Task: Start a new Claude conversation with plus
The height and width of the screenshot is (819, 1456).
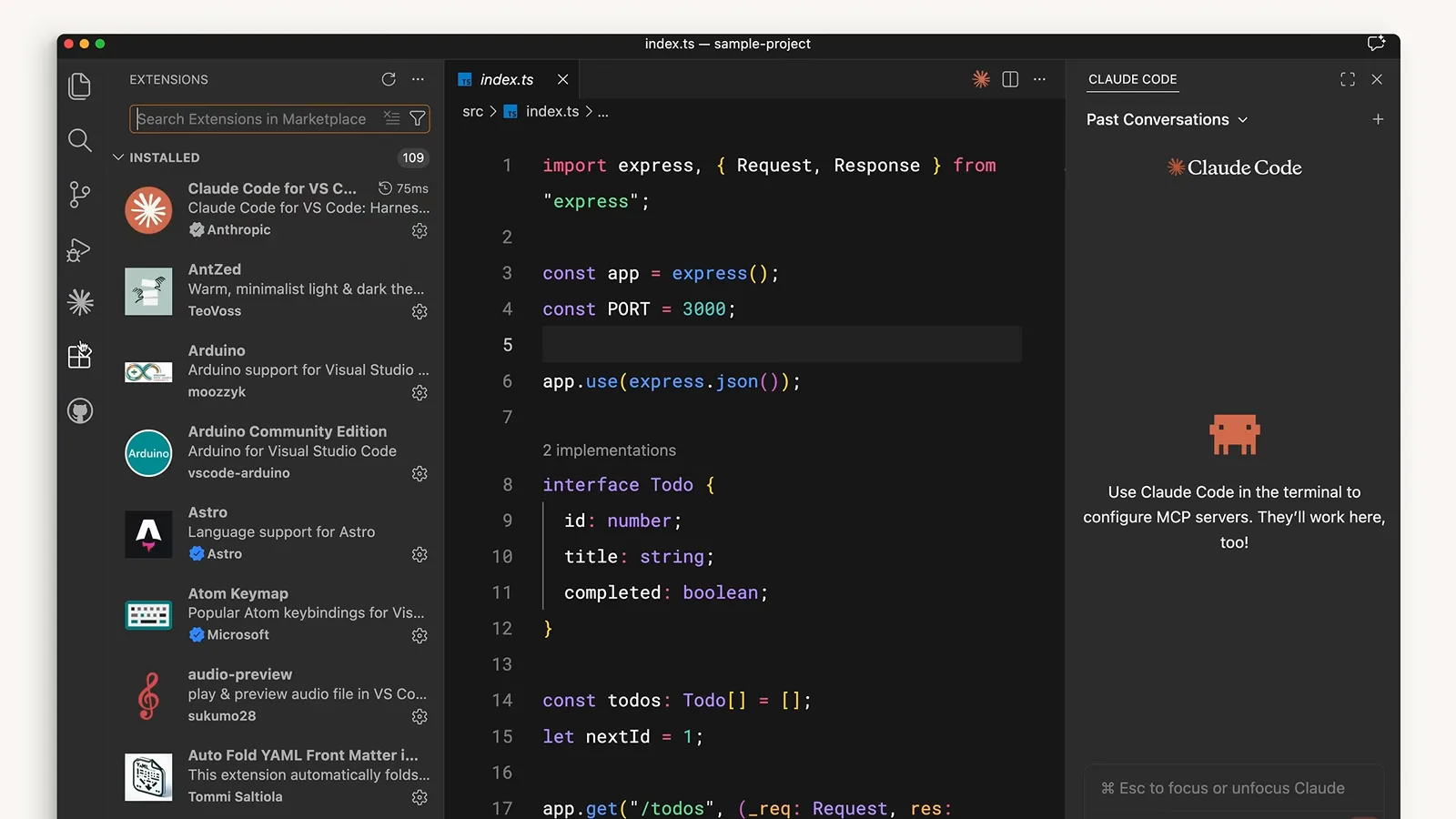Action: coord(1378,119)
